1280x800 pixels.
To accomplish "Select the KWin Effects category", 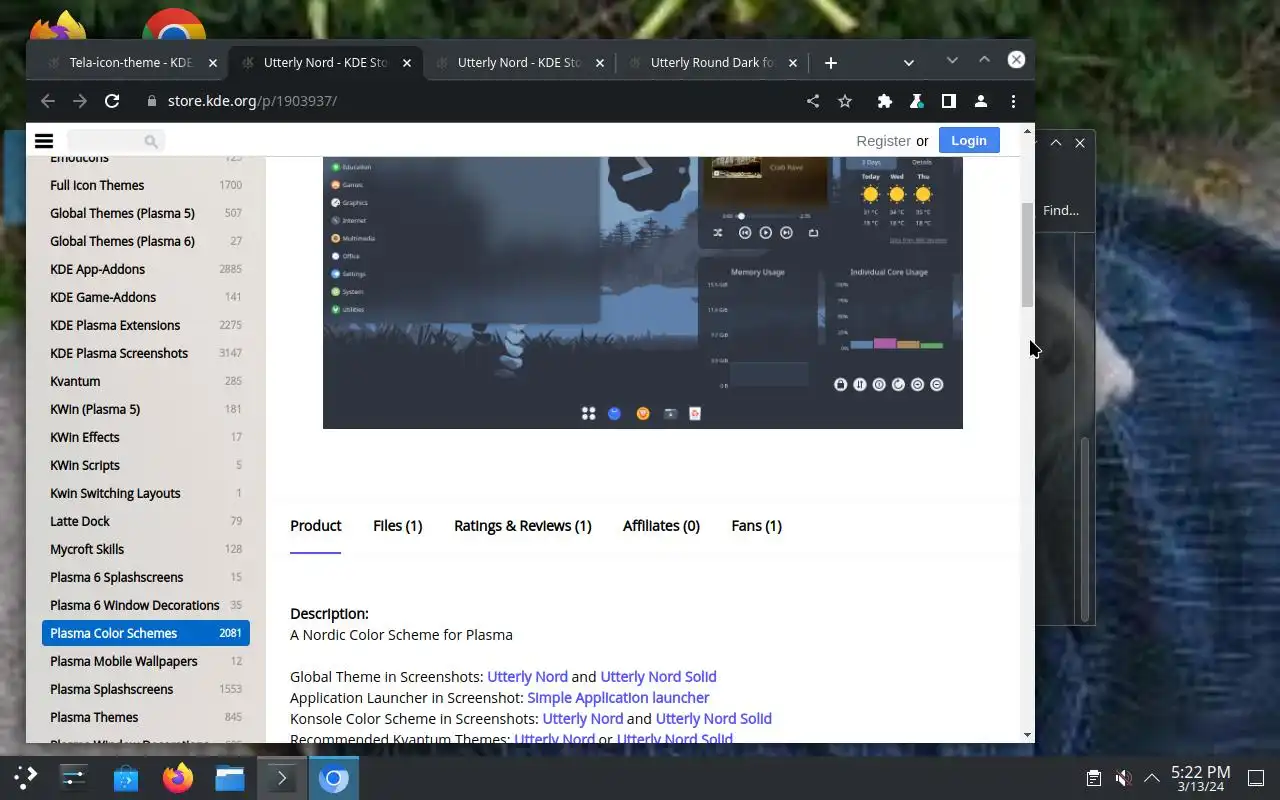I will 146,437.
